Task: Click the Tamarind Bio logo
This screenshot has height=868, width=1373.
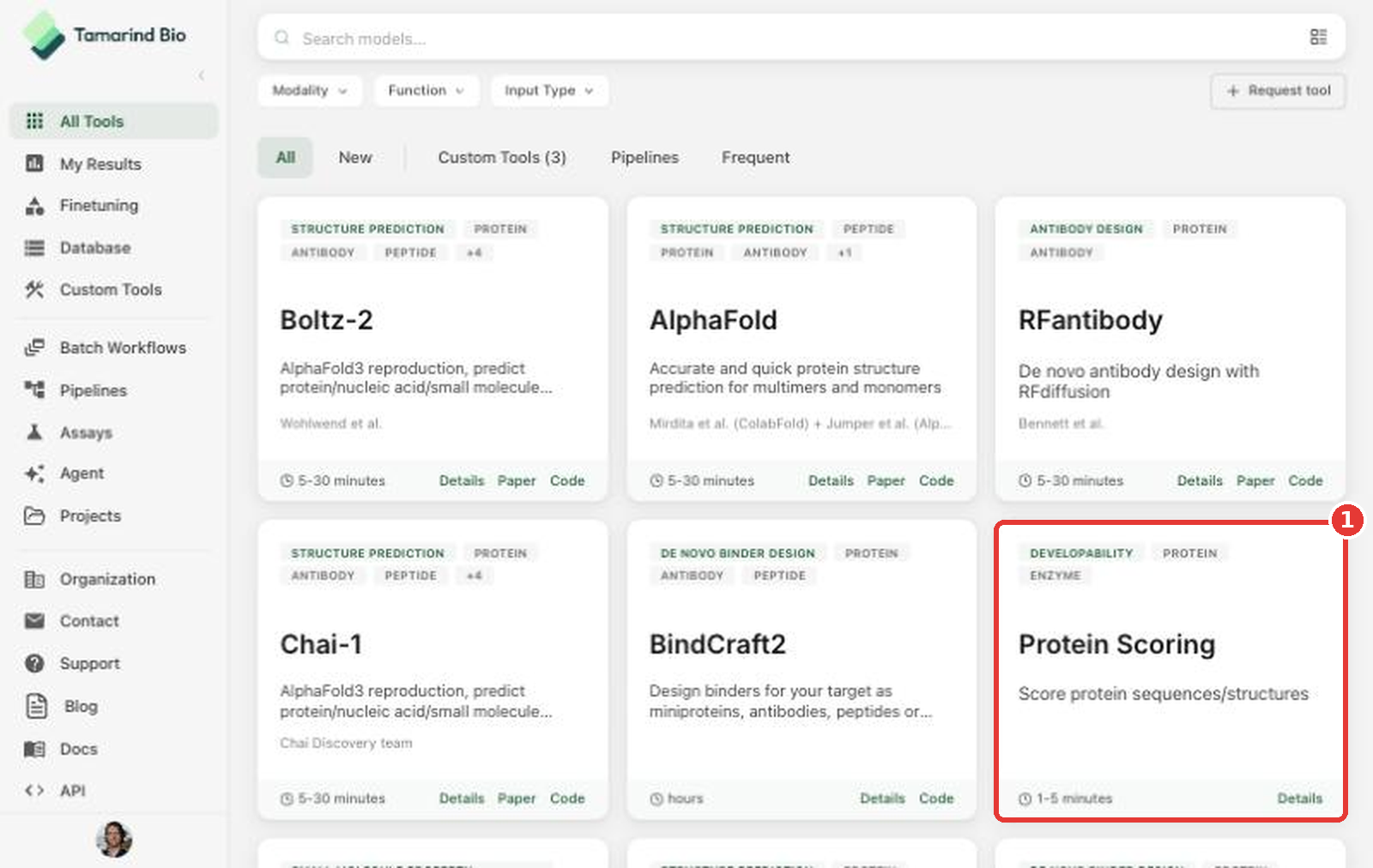Action: click(x=104, y=36)
